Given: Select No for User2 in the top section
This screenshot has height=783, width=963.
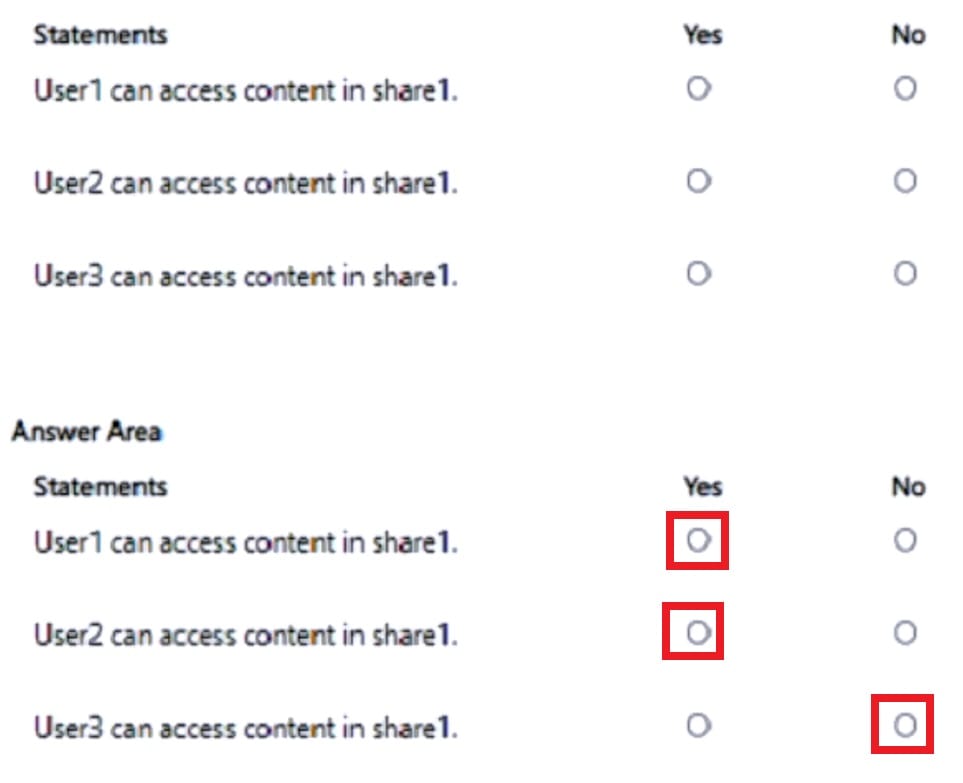Looking at the screenshot, I should (904, 181).
